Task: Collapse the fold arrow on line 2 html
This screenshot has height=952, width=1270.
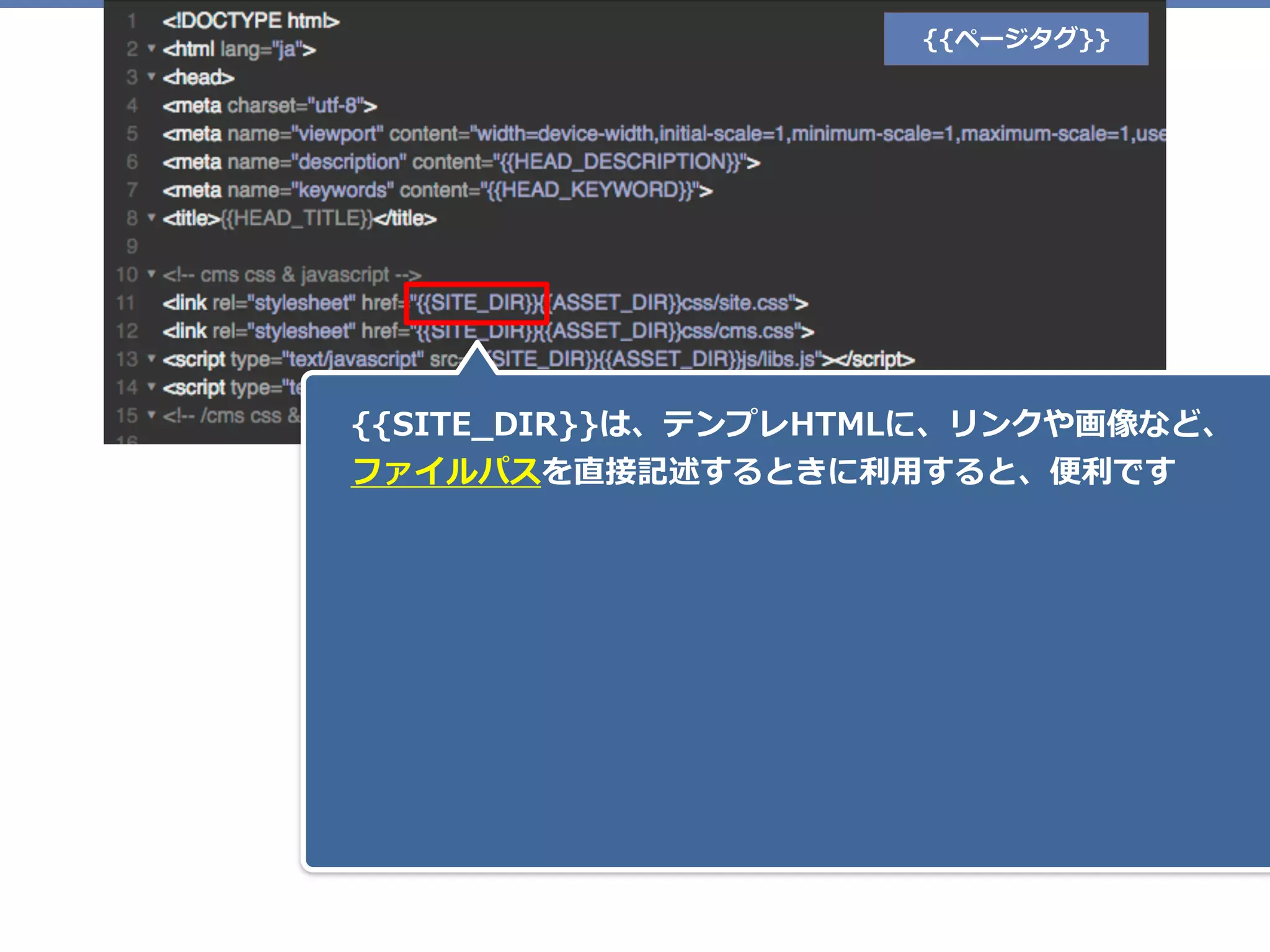Action: tap(151, 48)
